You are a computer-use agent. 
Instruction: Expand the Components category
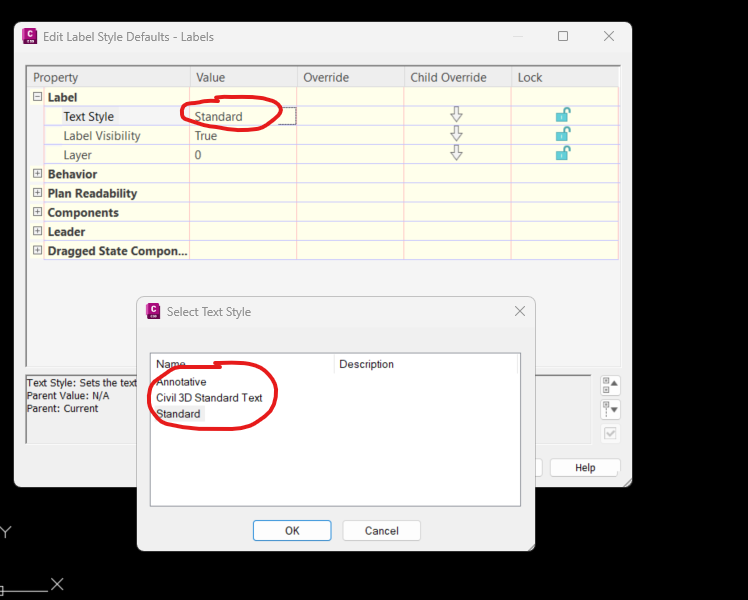(37, 212)
